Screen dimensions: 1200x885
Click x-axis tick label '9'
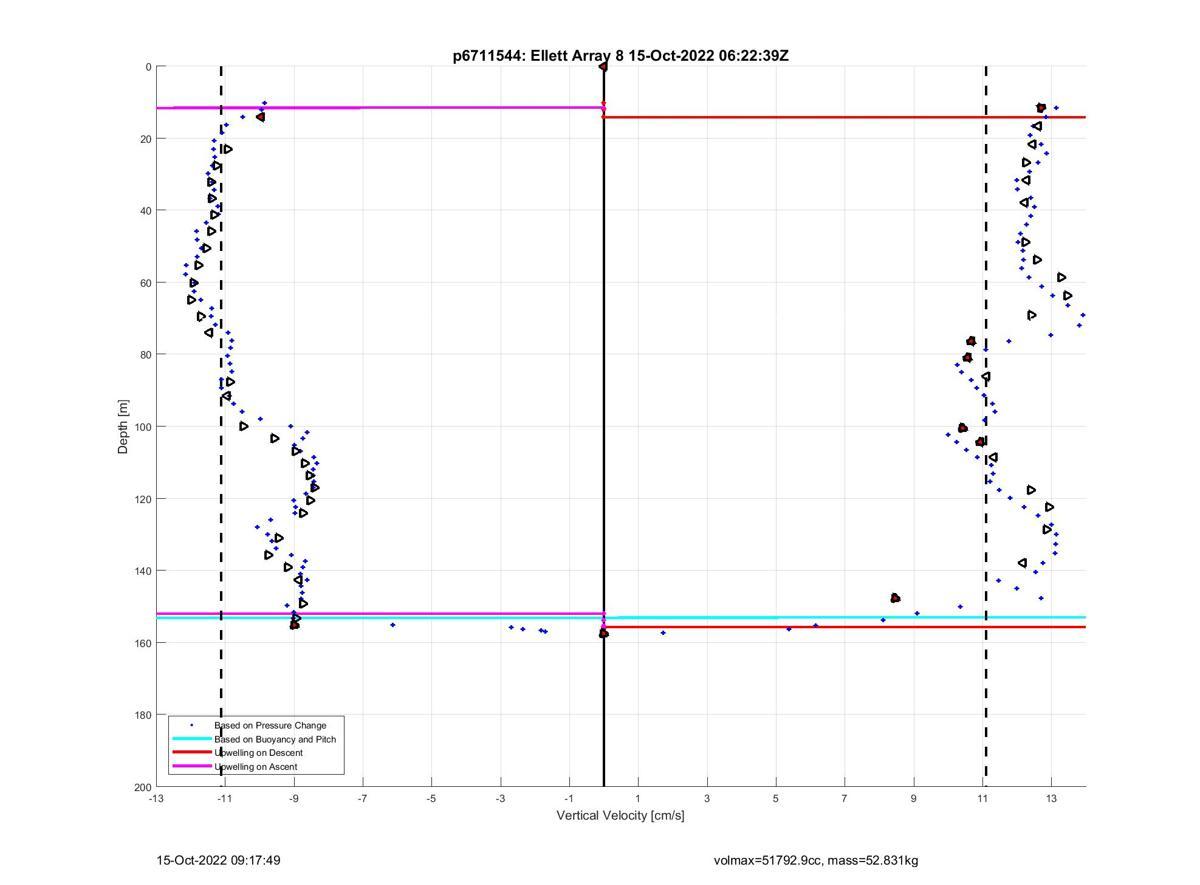click(913, 799)
